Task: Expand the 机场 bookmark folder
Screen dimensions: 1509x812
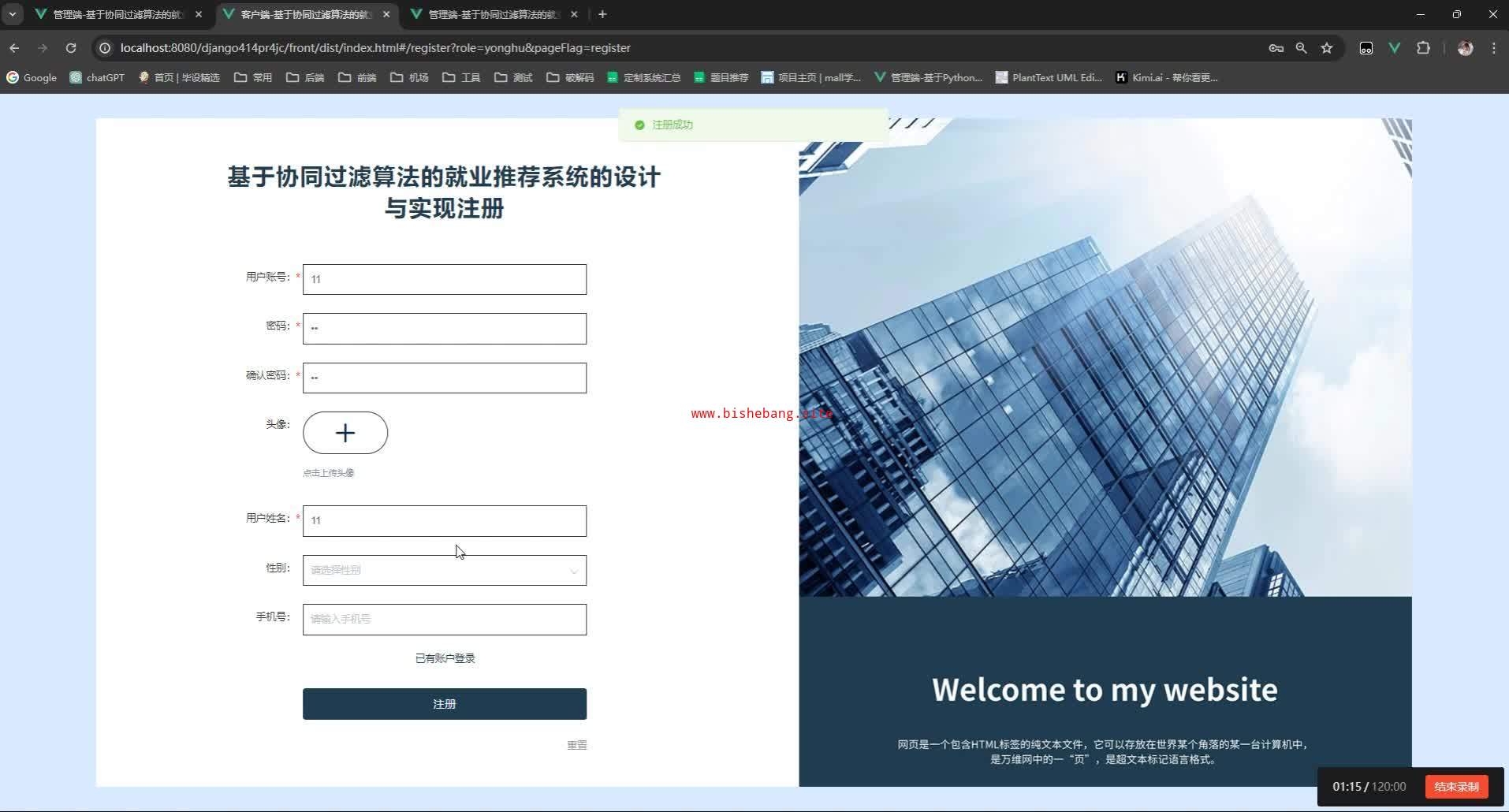Action: click(x=409, y=77)
